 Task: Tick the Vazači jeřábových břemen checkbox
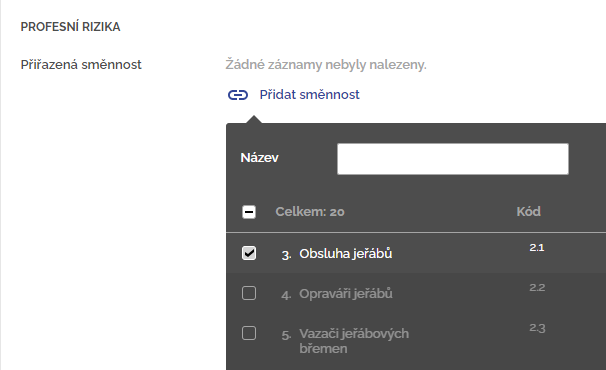pos(249,333)
